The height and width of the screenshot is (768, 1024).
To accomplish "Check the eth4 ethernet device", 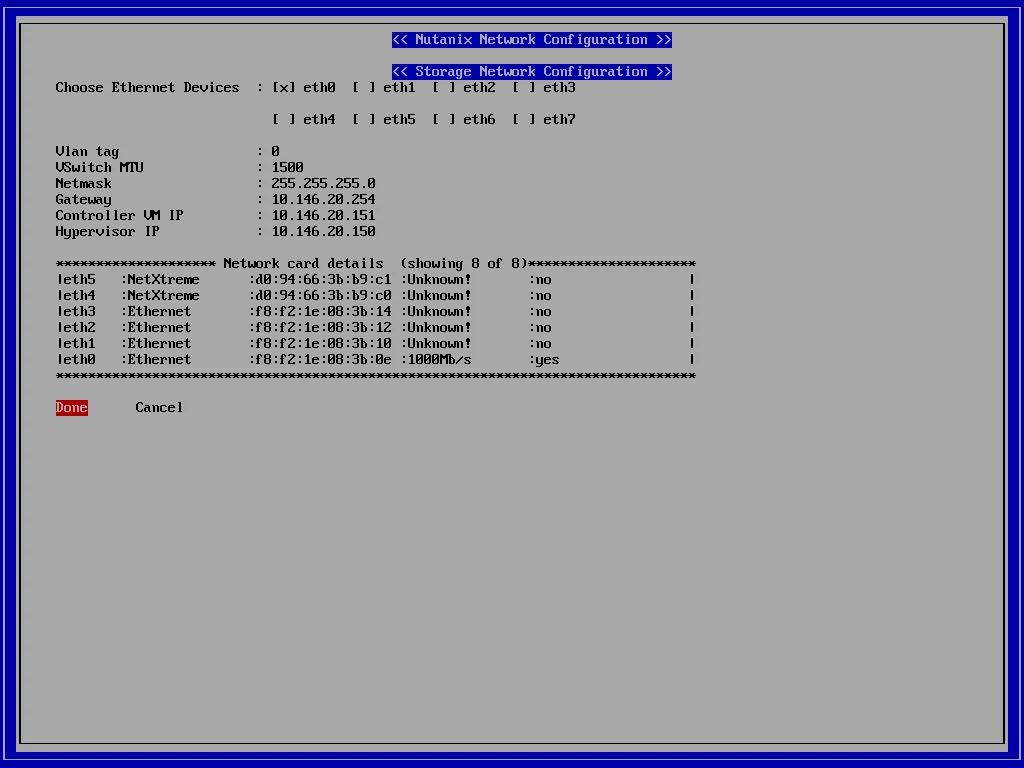I will coord(284,120).
